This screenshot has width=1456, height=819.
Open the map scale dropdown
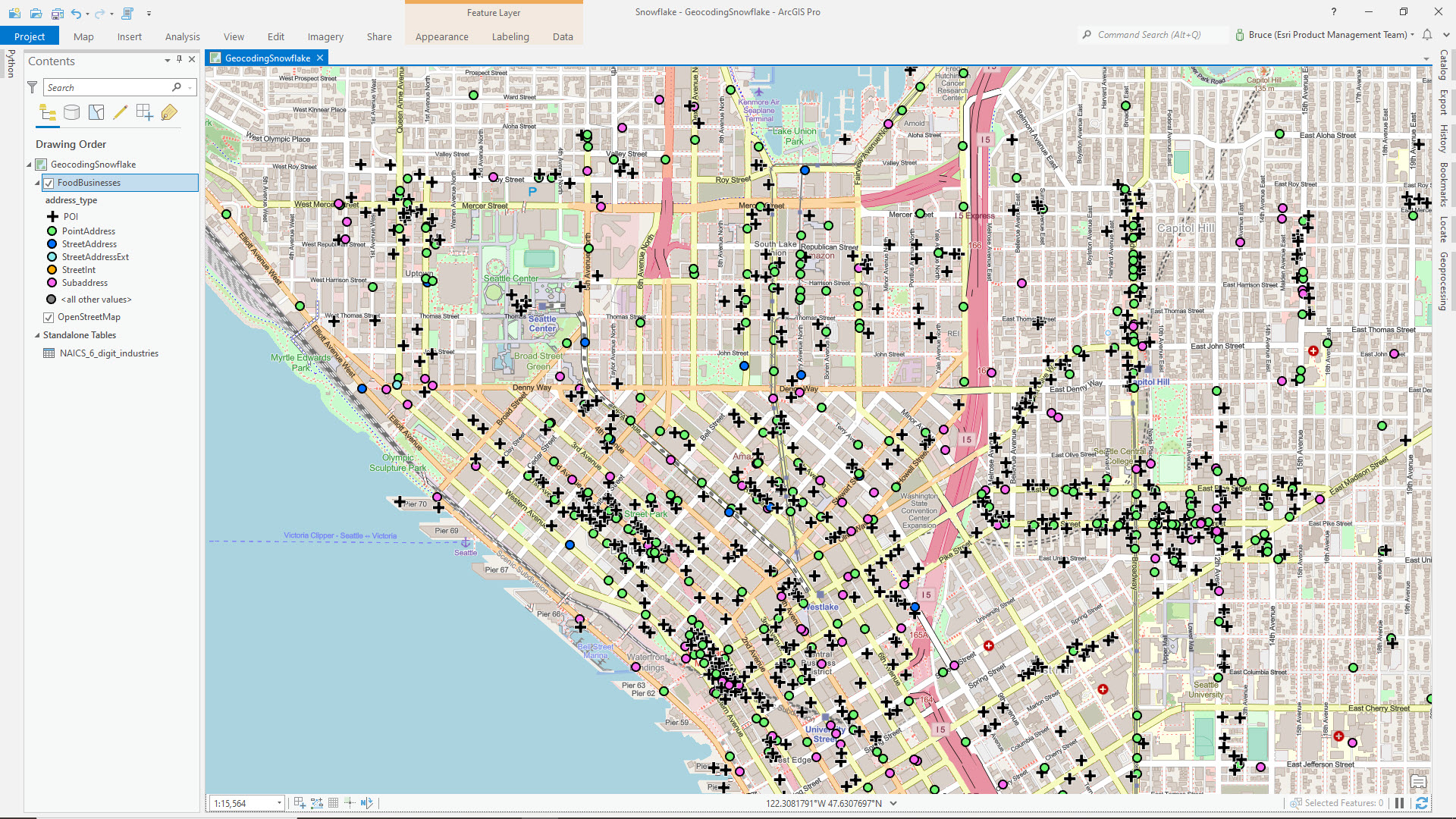click(279, 803)
